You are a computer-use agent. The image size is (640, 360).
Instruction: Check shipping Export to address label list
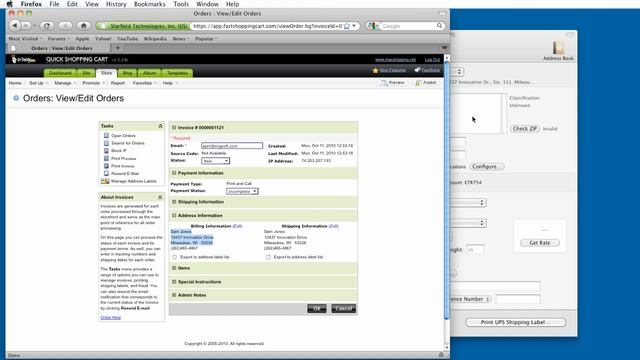coord(268,257)
